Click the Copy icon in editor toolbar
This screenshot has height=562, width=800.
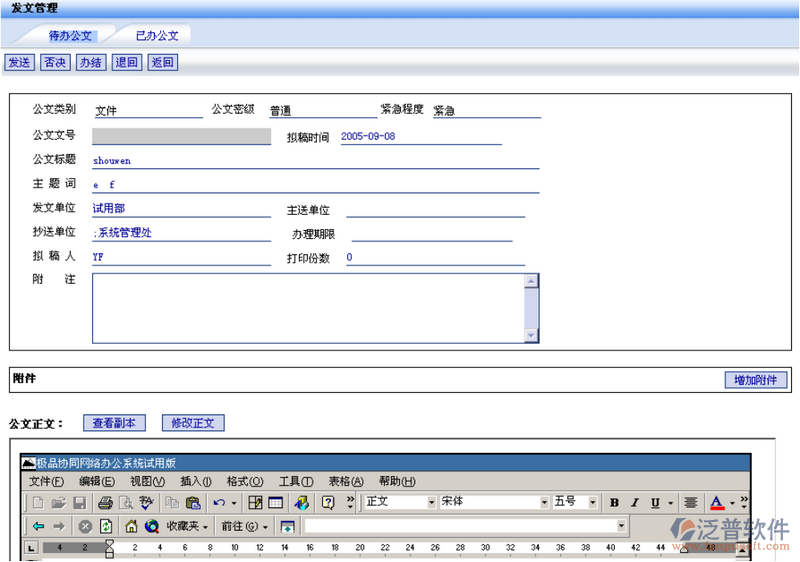(172, 503)
